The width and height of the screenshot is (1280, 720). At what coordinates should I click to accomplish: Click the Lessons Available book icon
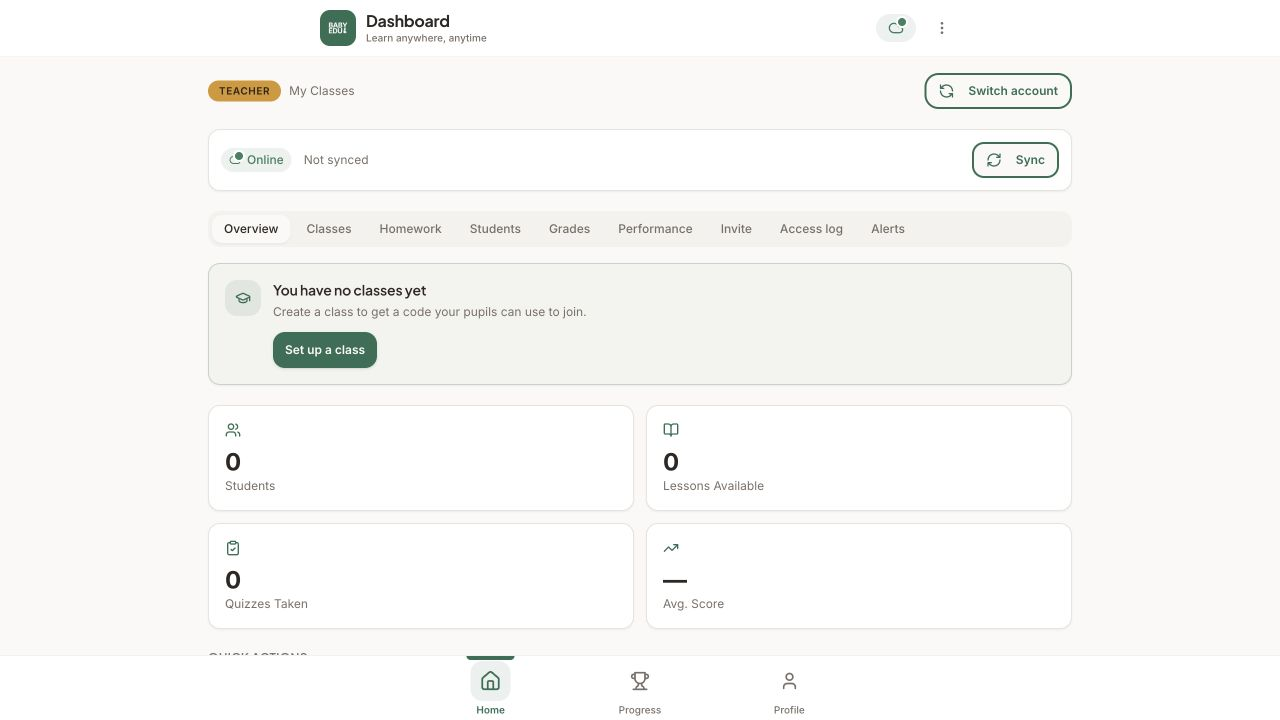click(x=671, y=430)
